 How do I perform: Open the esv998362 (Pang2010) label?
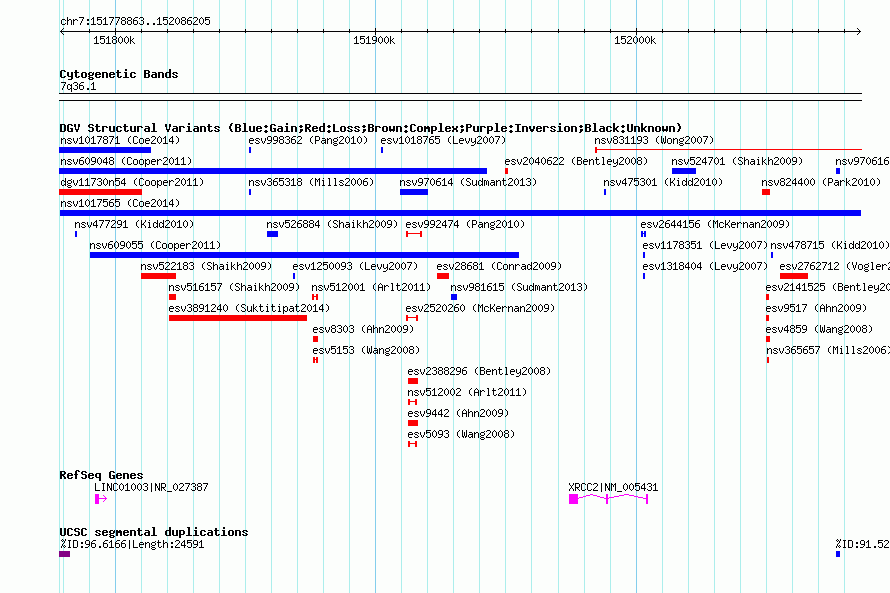coord(308,140)
